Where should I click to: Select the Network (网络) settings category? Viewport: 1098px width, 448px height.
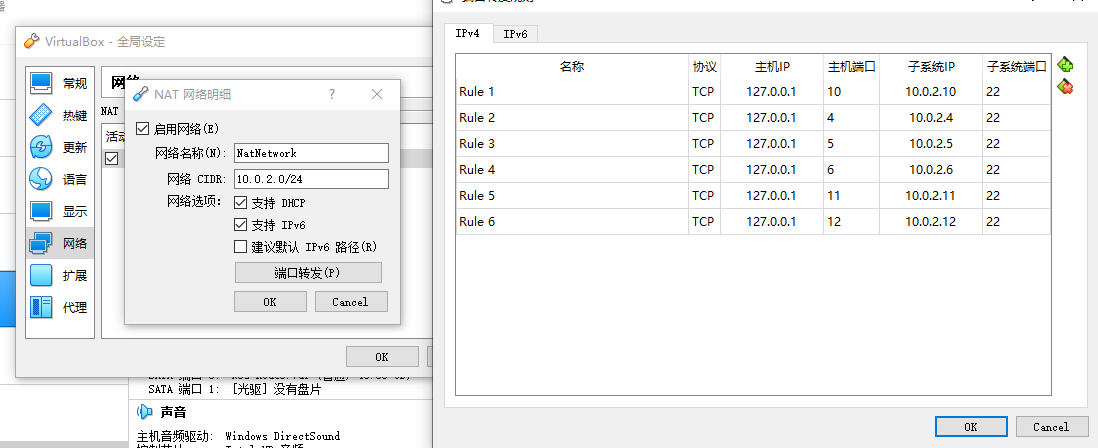coord(60,244)
